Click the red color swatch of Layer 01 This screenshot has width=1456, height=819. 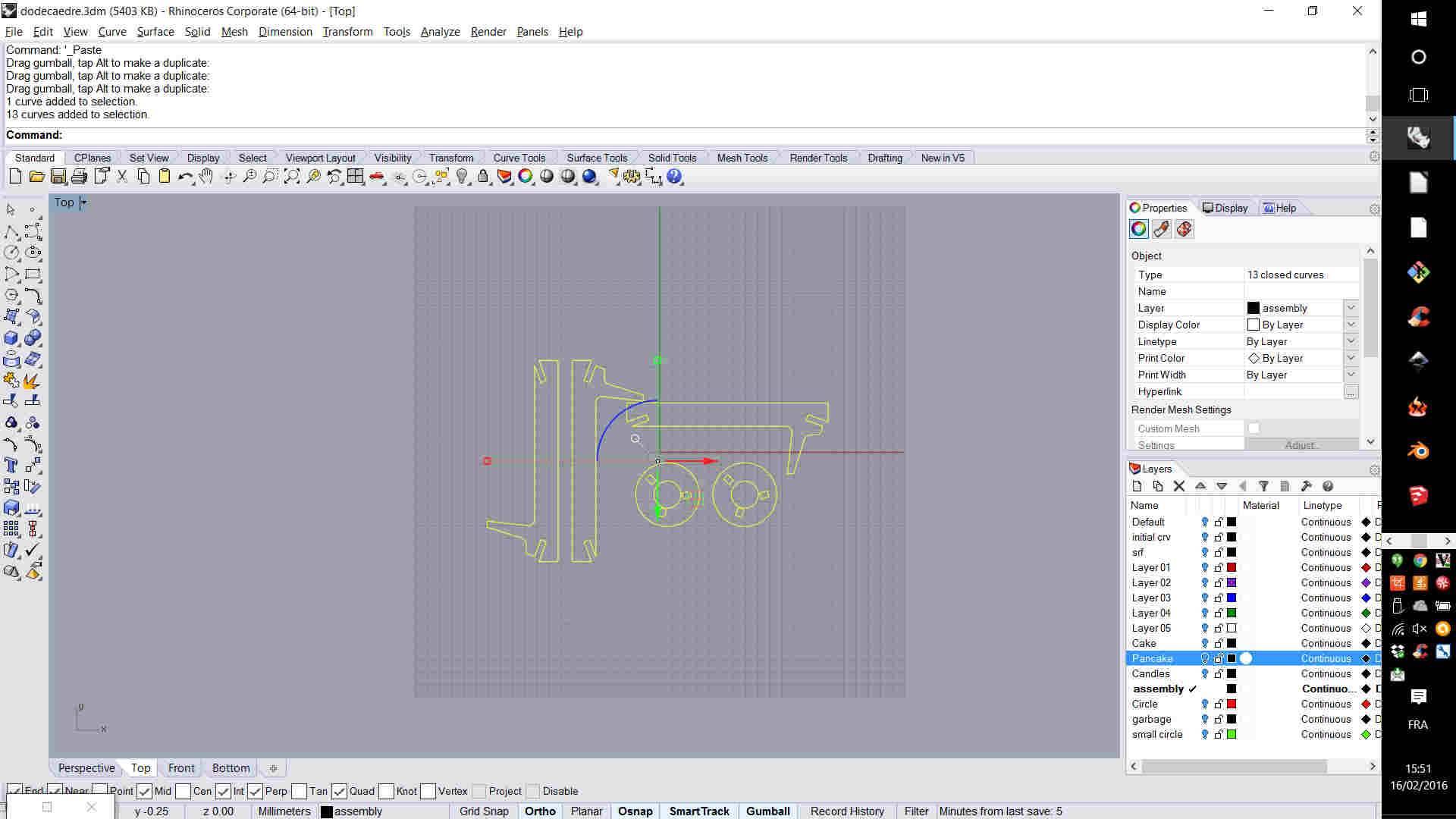1232,567
